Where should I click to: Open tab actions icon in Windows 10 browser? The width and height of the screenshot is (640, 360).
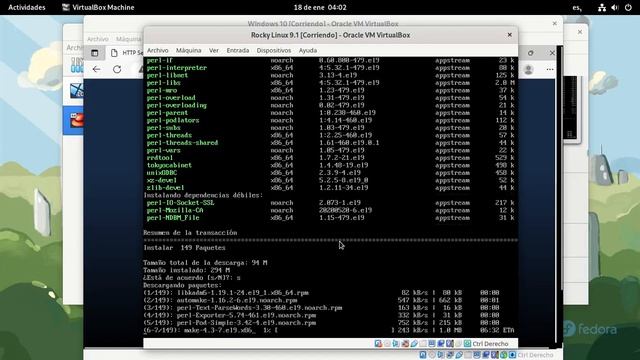click(x=95, y=53)
